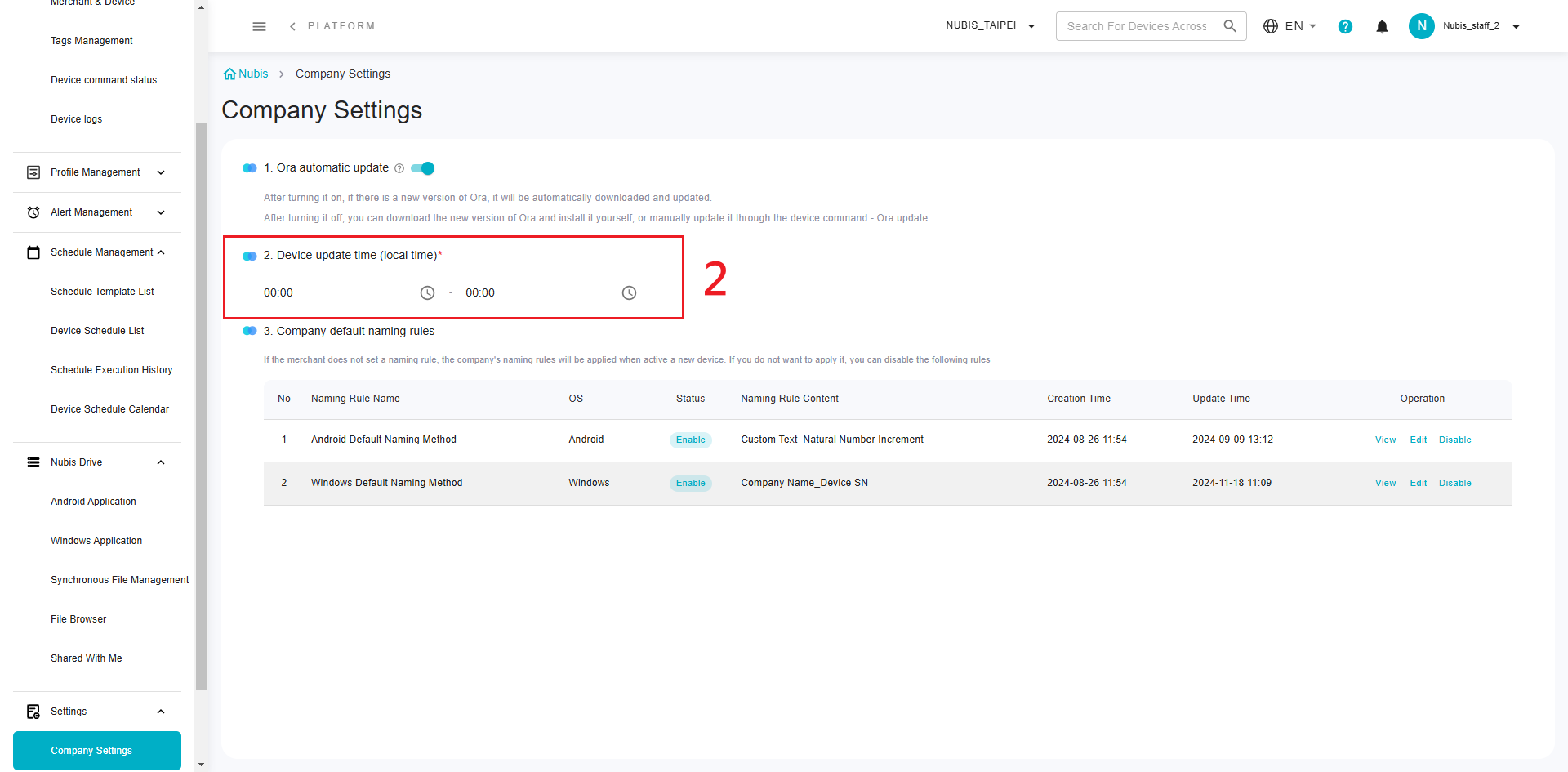Edit the Windows Default Naming Method rule
The image size is (1568, 772).
tap(1418, 483)
